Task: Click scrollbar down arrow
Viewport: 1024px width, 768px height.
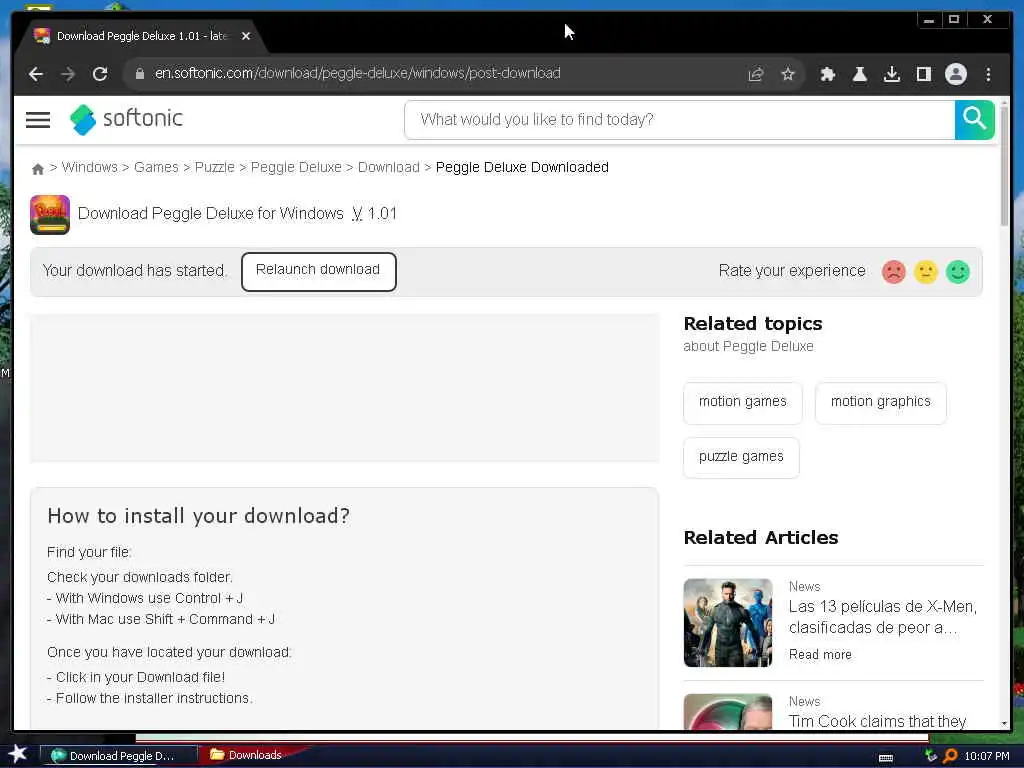Action: 1004,724
